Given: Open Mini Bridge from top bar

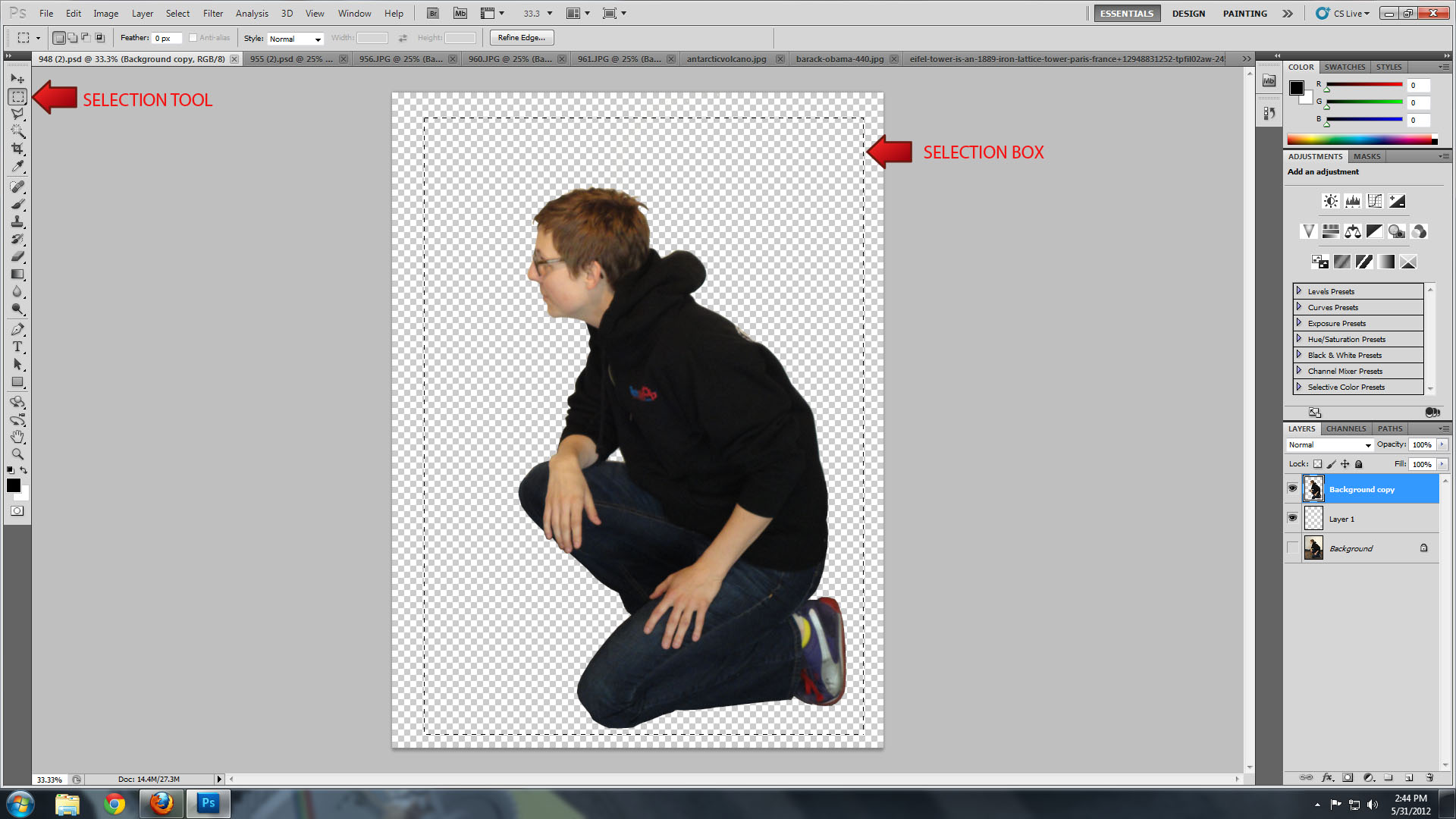Looking at the screenshot, I should click(x=460, y=13).
